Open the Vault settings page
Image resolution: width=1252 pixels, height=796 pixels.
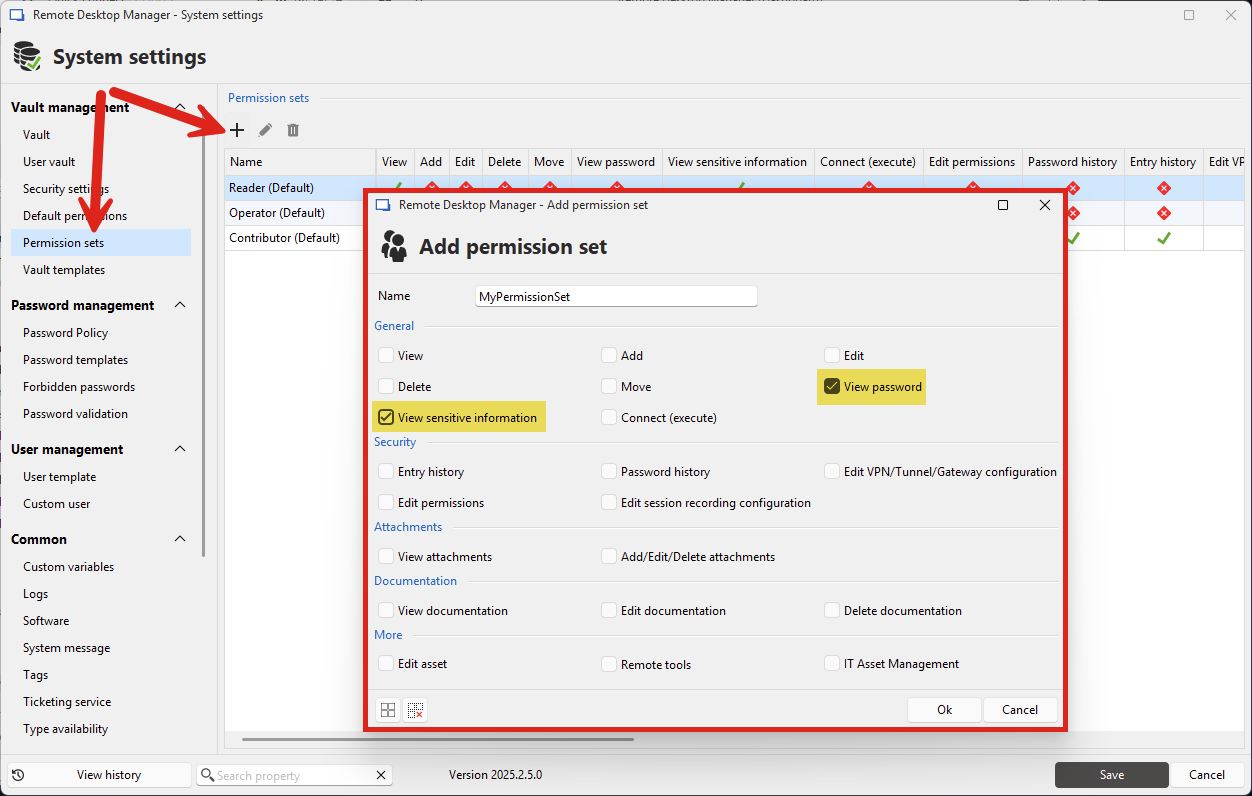(x=37, y=135)
